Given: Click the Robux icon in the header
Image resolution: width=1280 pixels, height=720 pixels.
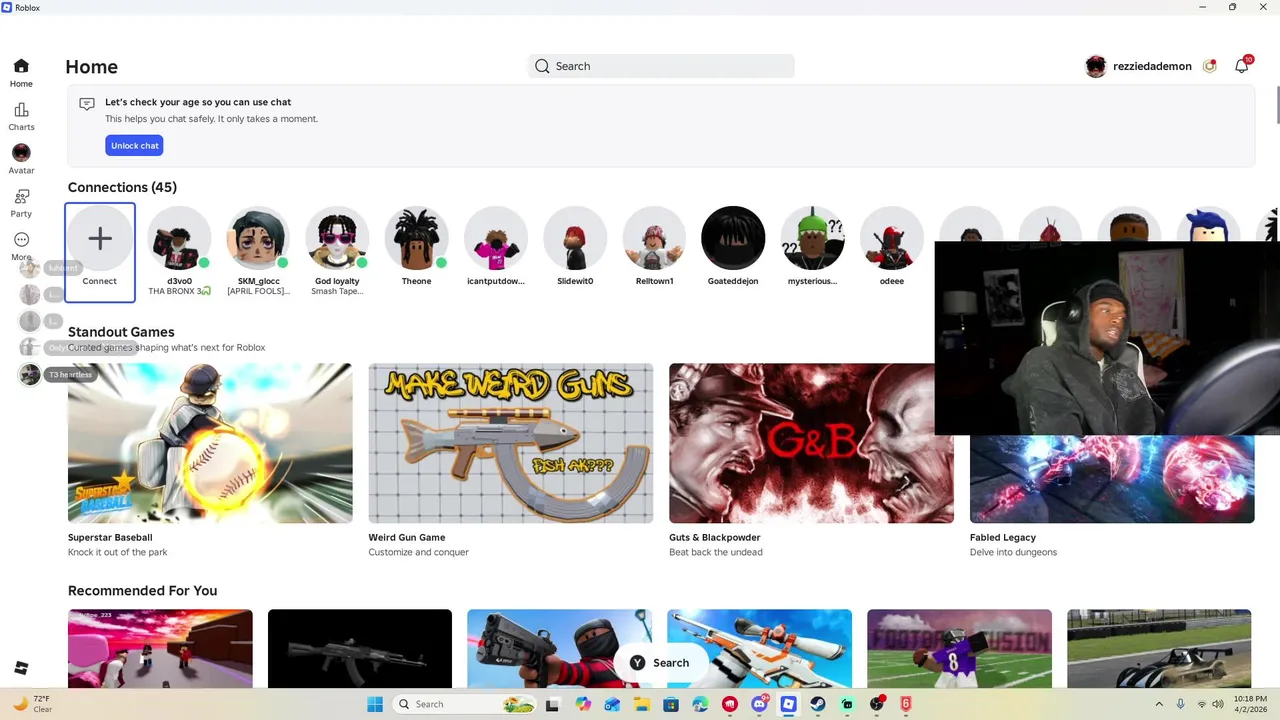Looking at the screenshot, I should pyautogui.click(x=1210, y=66).
